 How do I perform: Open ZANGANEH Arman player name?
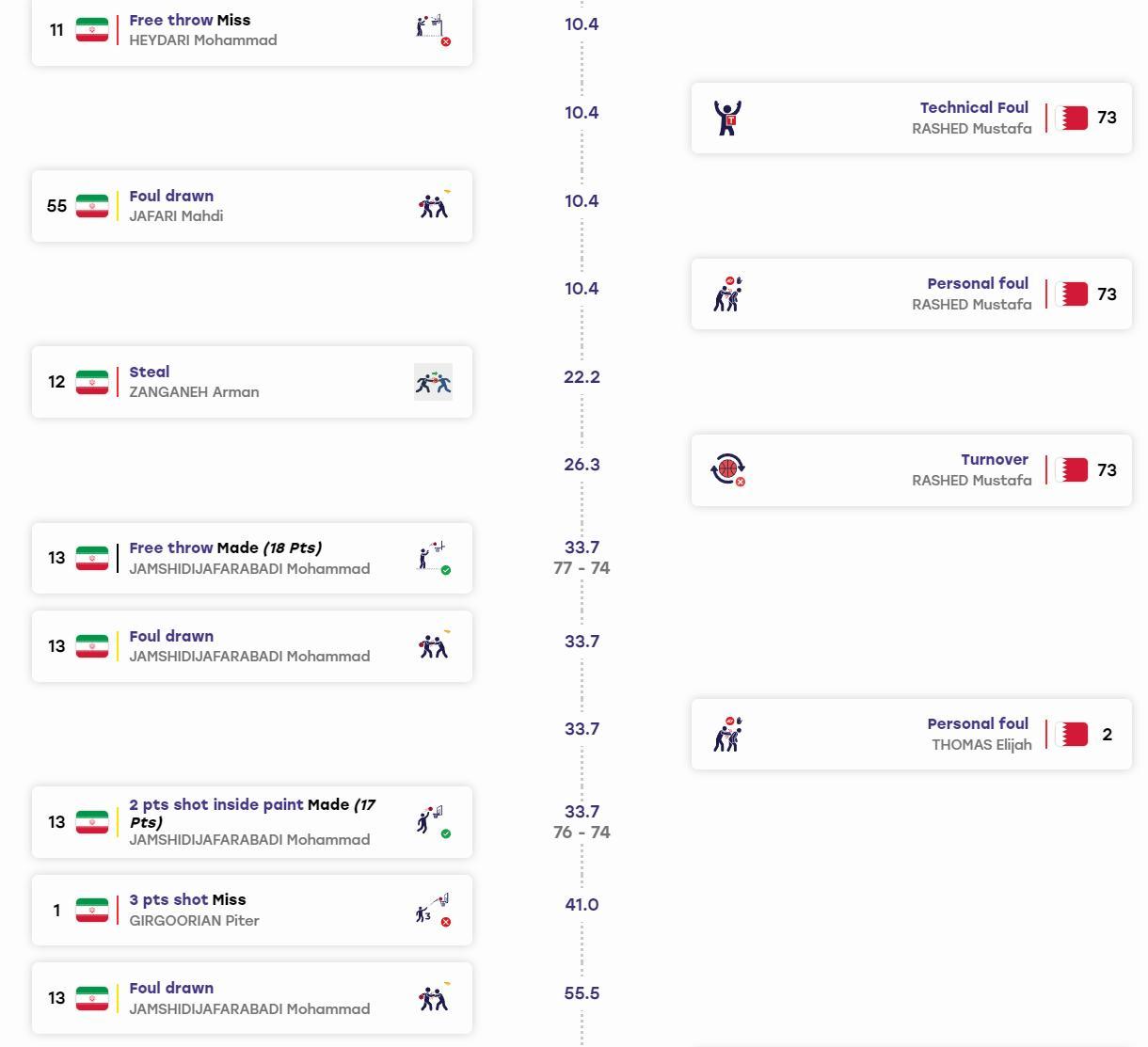(194, 392)
